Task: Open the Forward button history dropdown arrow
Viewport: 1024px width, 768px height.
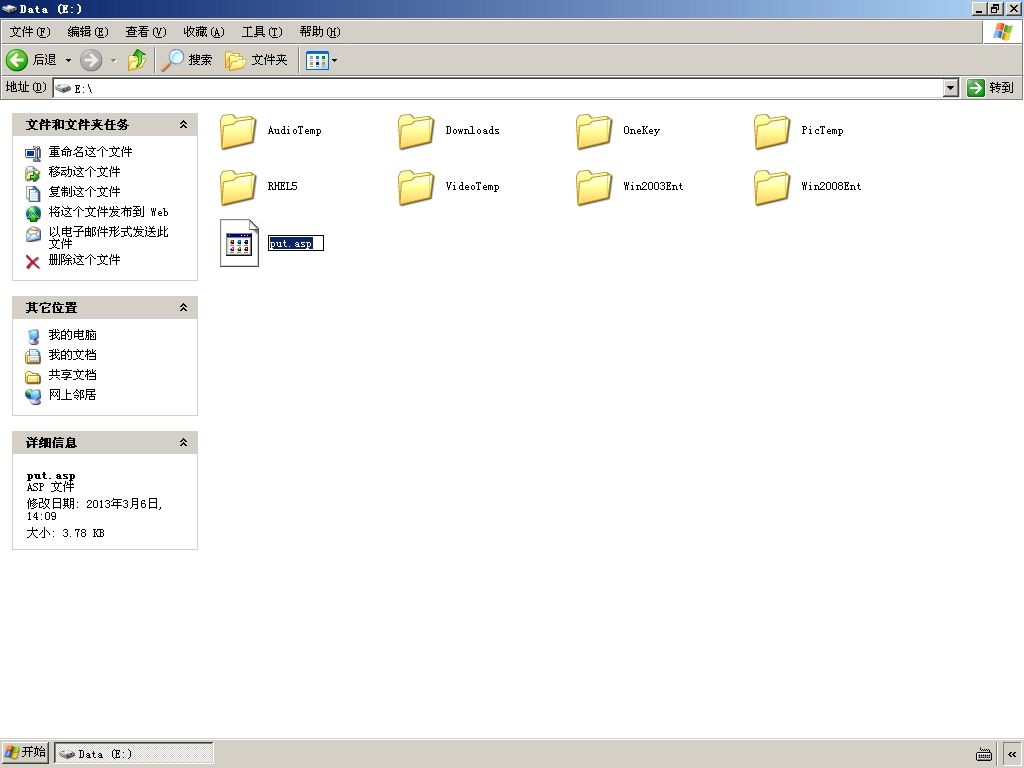Action: 113,60
